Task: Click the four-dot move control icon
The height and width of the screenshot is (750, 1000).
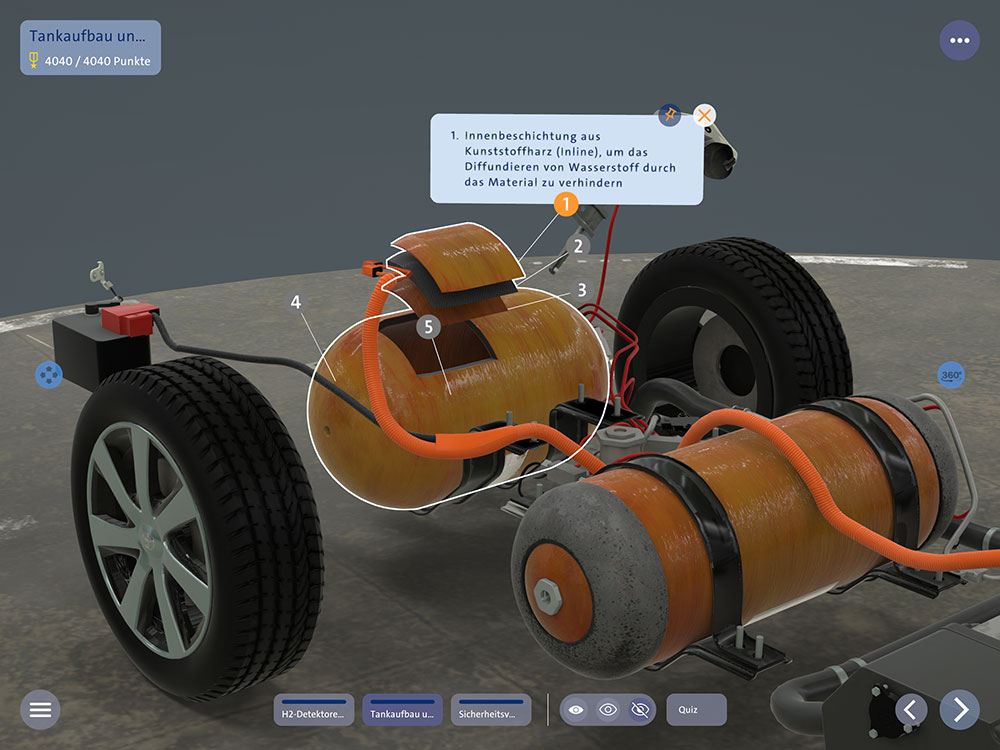Action: (x=48, y=375)
